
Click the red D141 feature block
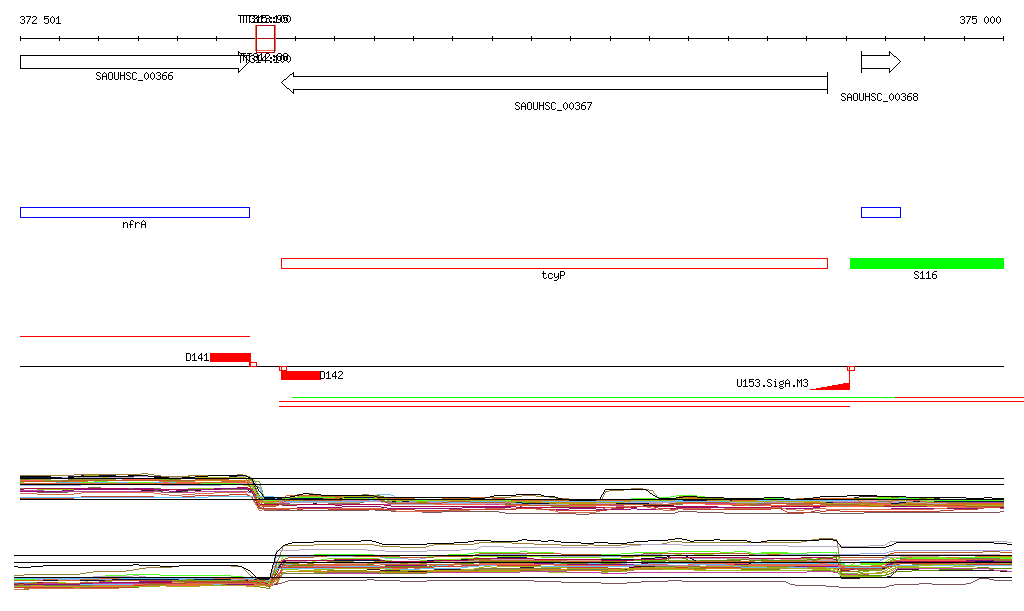click(231, 357)
